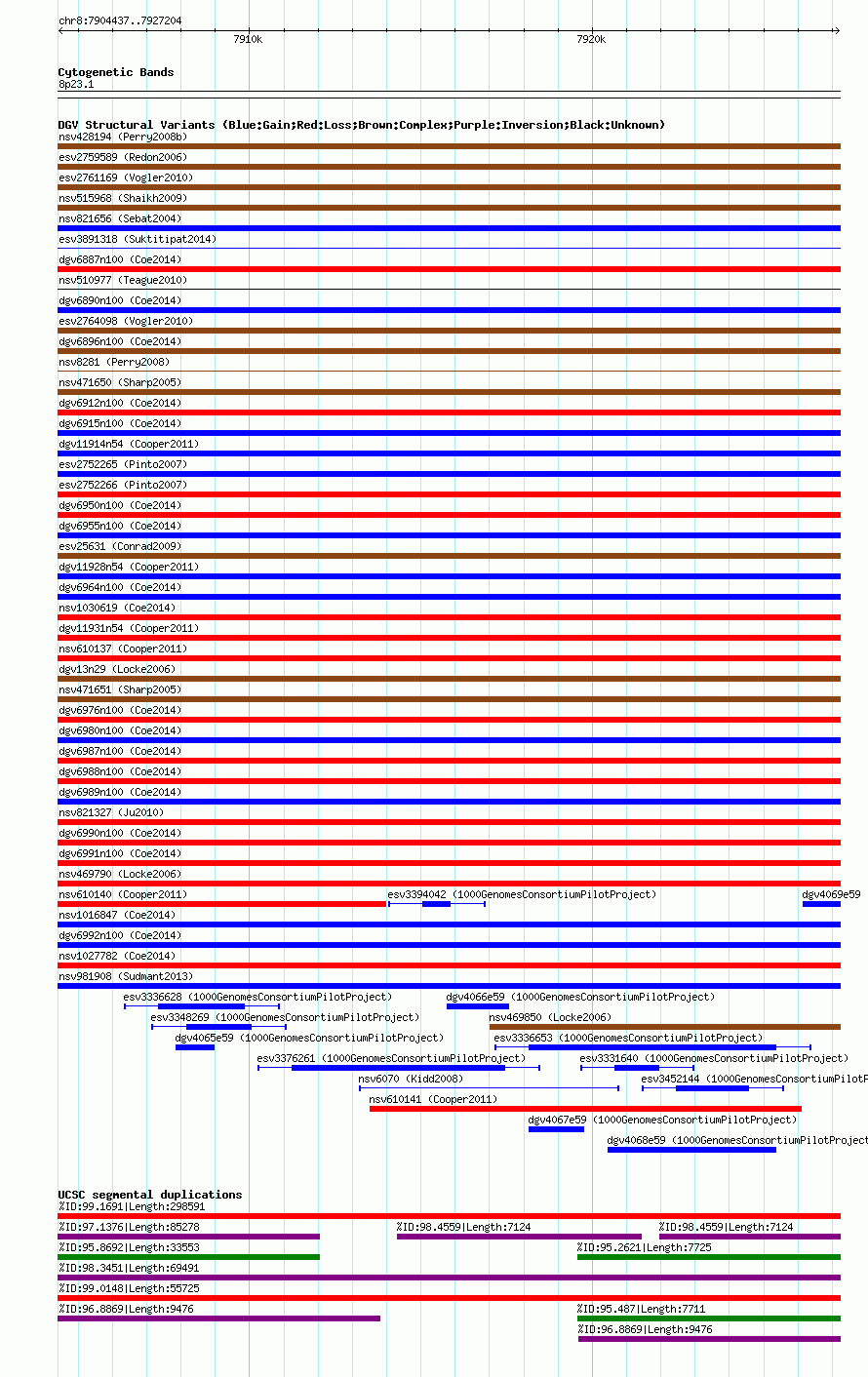The height and width of the screenshot is (1377, 868).
Task: Select the Cytogenetic Bands track title
Action: point(116,72)
